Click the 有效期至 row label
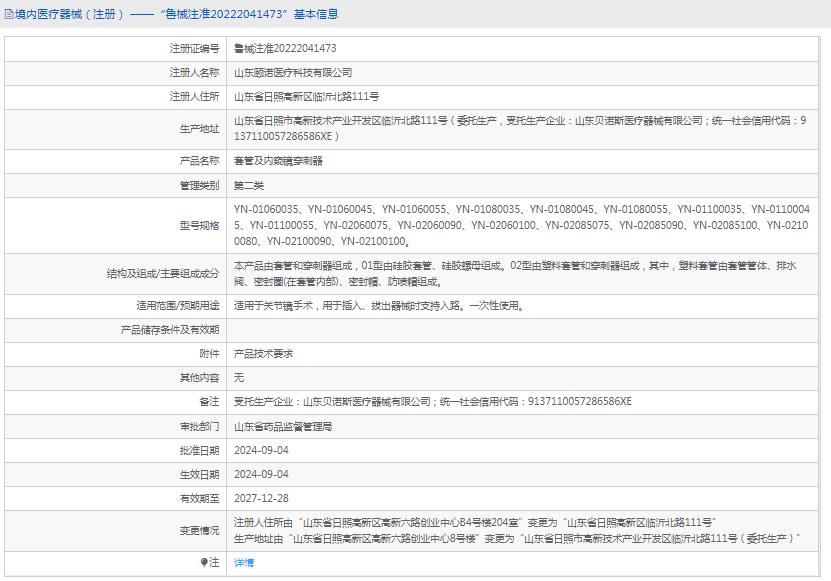Image resolution: width=831 pixels, height=581 pixels. click(x=199, y=499)
